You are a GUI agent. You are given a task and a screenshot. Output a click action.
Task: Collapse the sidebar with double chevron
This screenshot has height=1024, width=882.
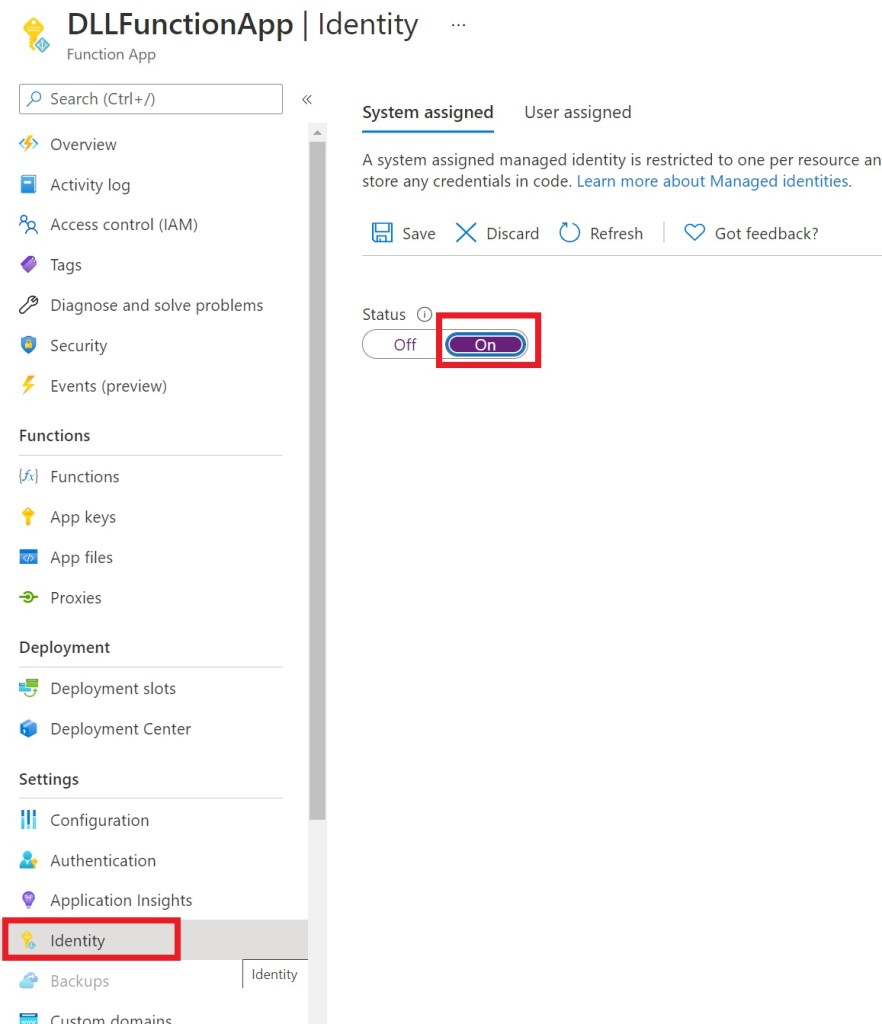click(x=307, y=99)
